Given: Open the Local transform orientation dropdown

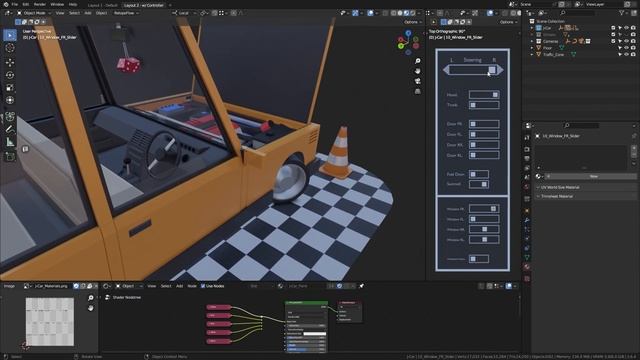Looking at the screenshot, I should (183, 13).
